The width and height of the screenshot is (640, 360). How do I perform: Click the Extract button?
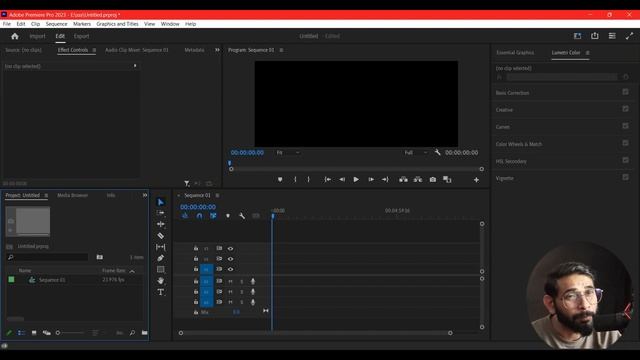[x=418, y=180]
